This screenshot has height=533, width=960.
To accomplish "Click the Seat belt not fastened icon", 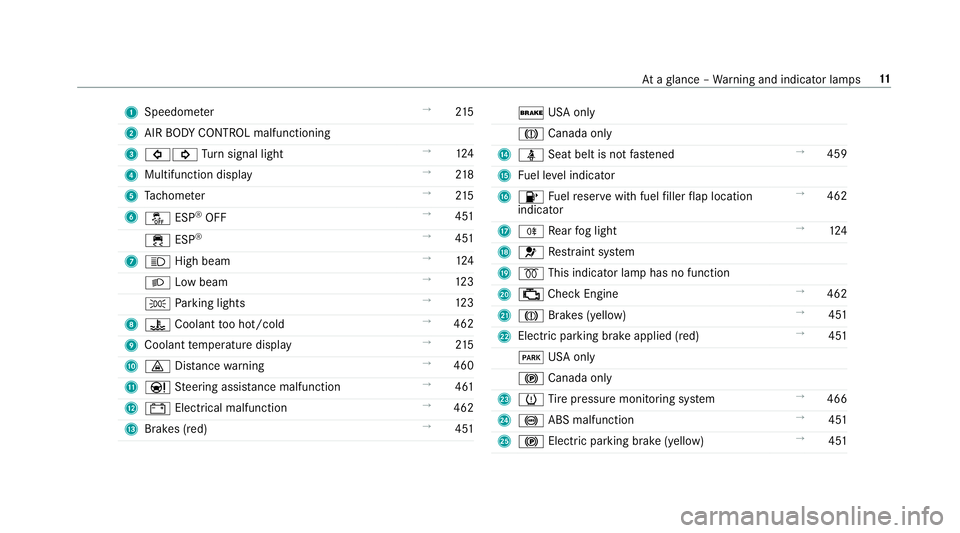I will pos(528,155).
